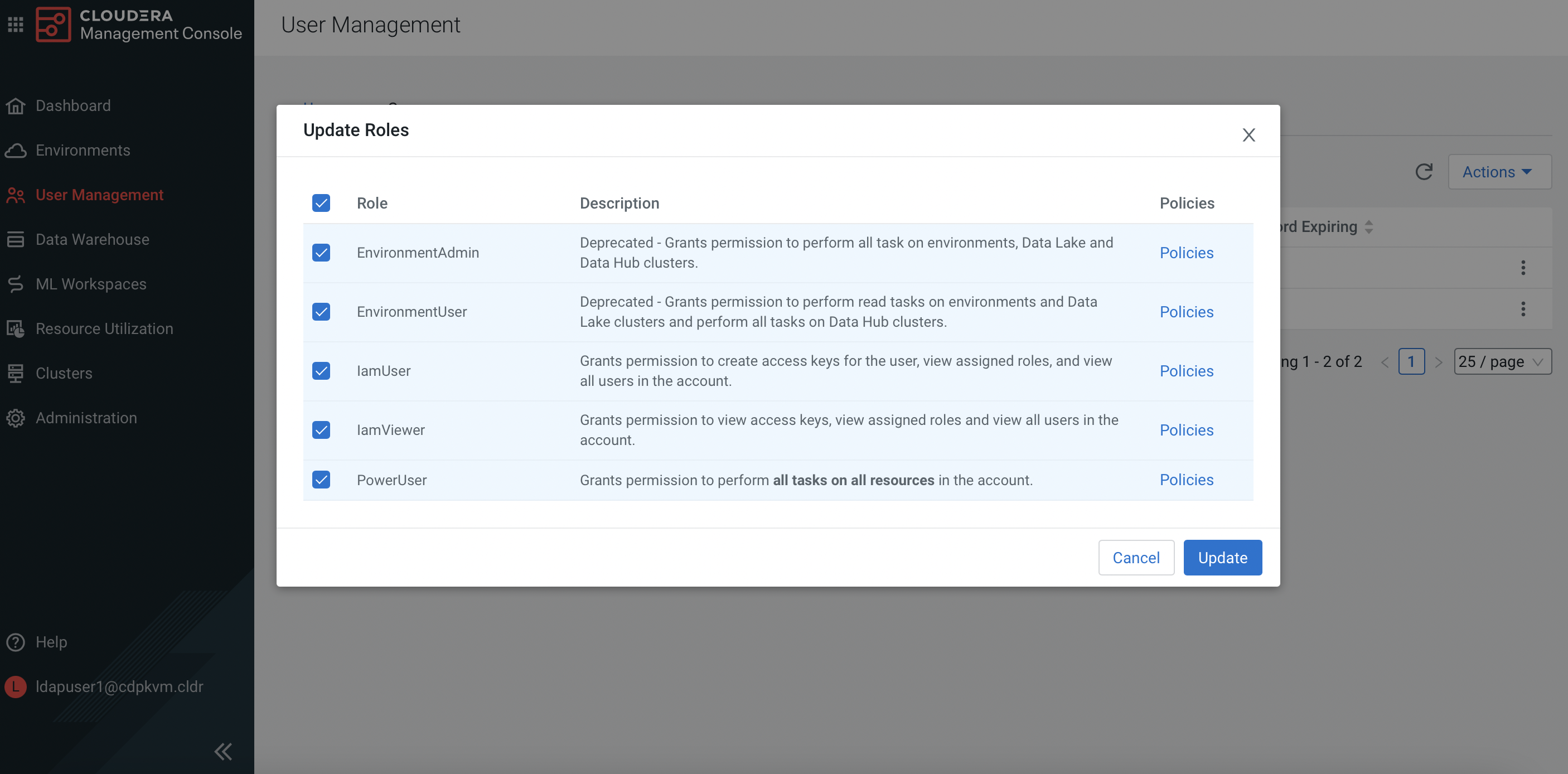Toggle the select-all roles header checkbox

(x=321, y=203)
